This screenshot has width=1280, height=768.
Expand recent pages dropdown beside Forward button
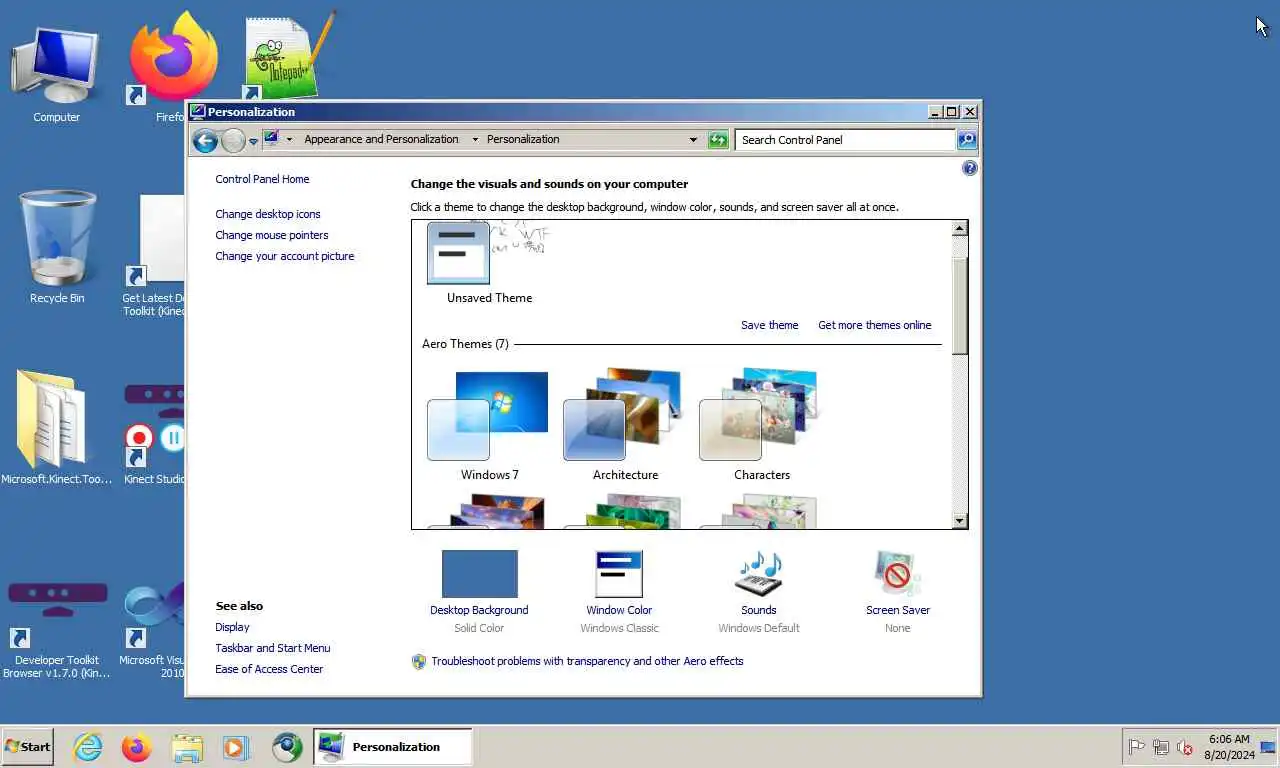pyautogui.click(x=253, y=141)
